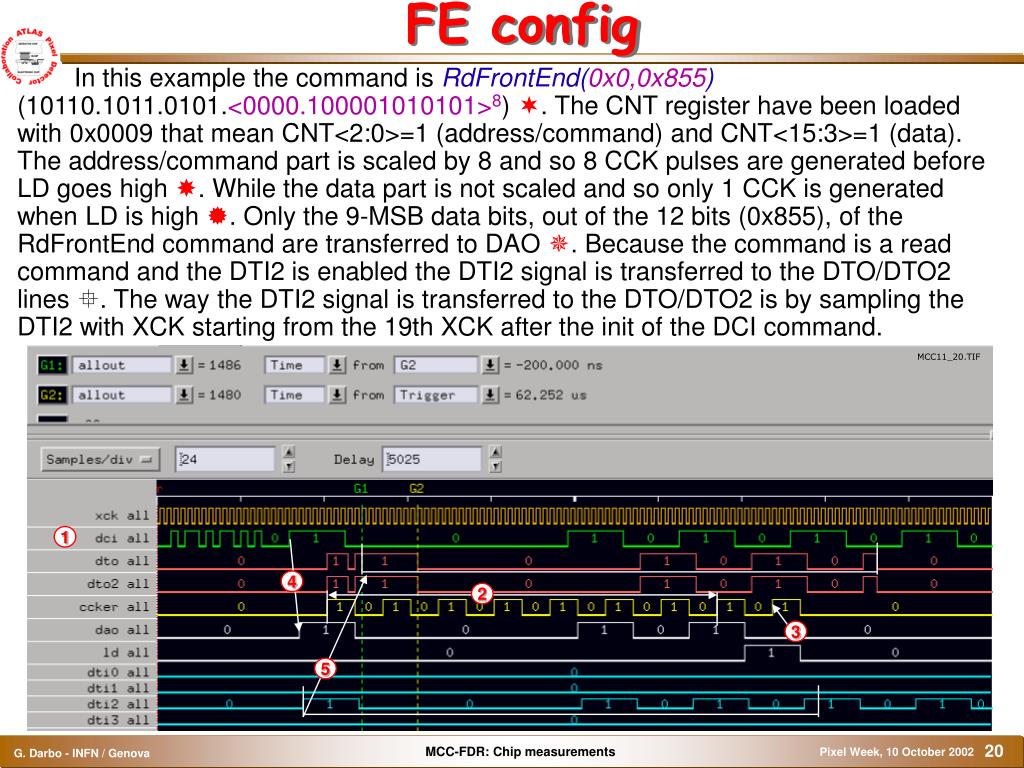Select the 'dti2 all' signal label
Screen dimensions: 1024x768
click(119, 704)
